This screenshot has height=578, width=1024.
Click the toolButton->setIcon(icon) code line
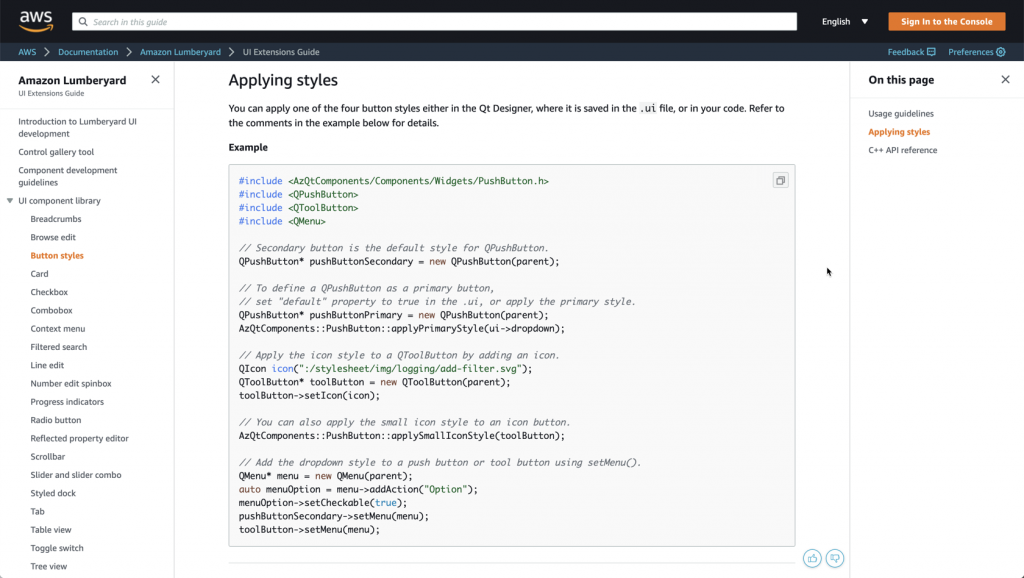coord(309,396)
